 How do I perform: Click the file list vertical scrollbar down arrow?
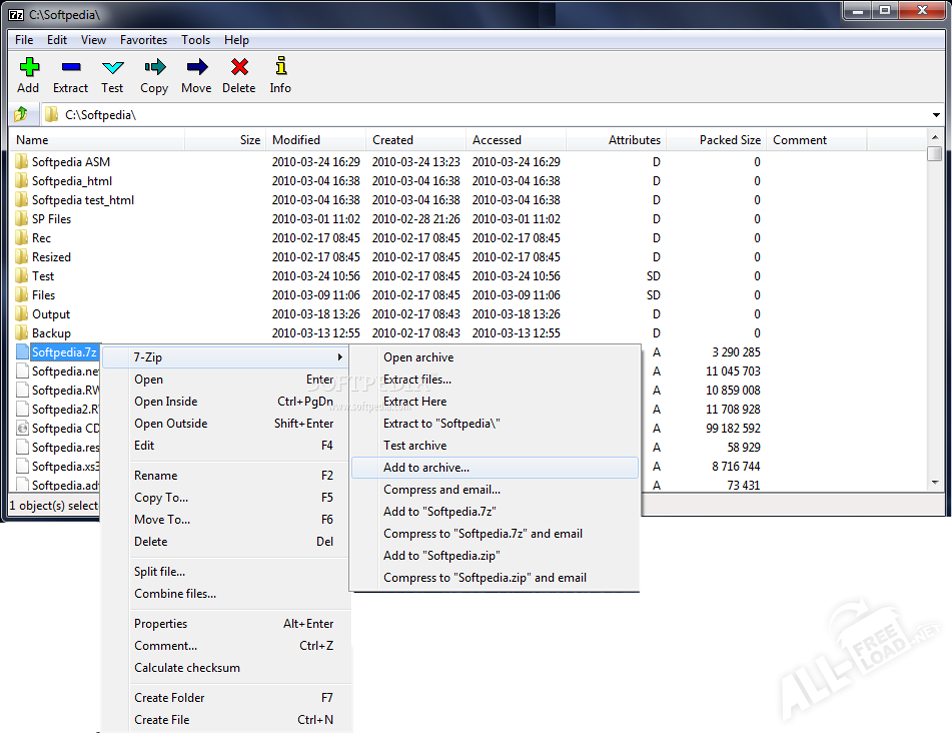coord(935,483)
